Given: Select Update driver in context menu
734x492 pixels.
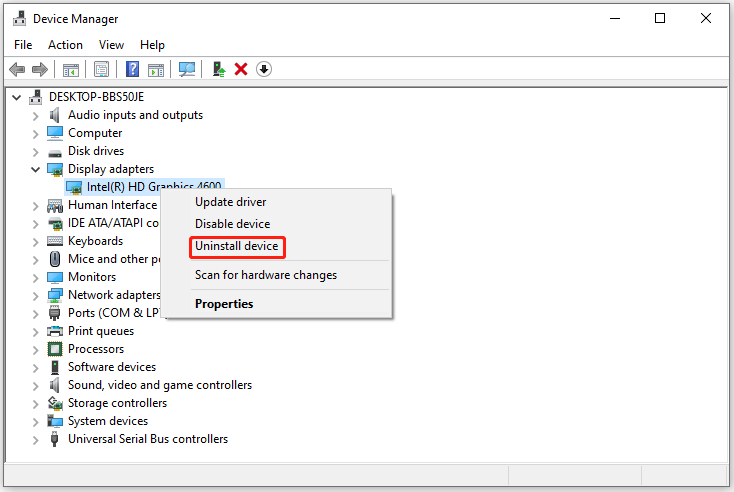Looking at the screenshot, I should click(x=230, y=202).
